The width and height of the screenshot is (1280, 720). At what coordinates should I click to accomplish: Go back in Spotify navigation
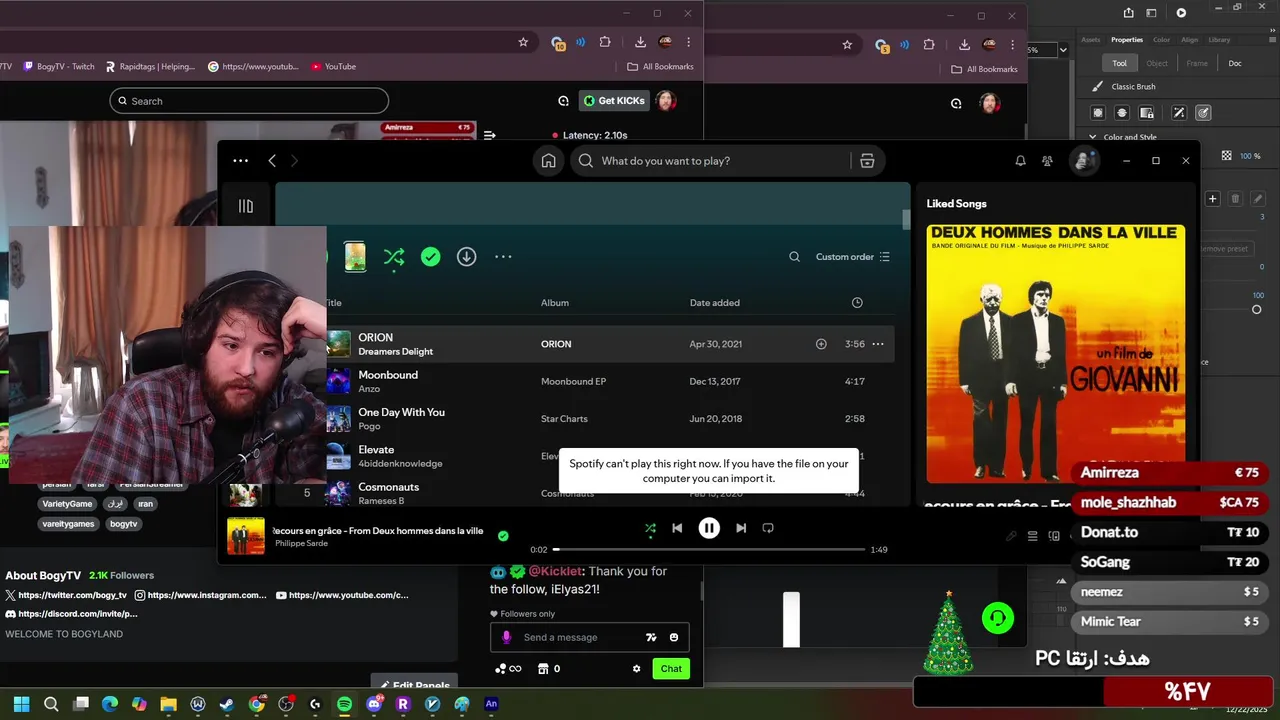tap(272, 161)
